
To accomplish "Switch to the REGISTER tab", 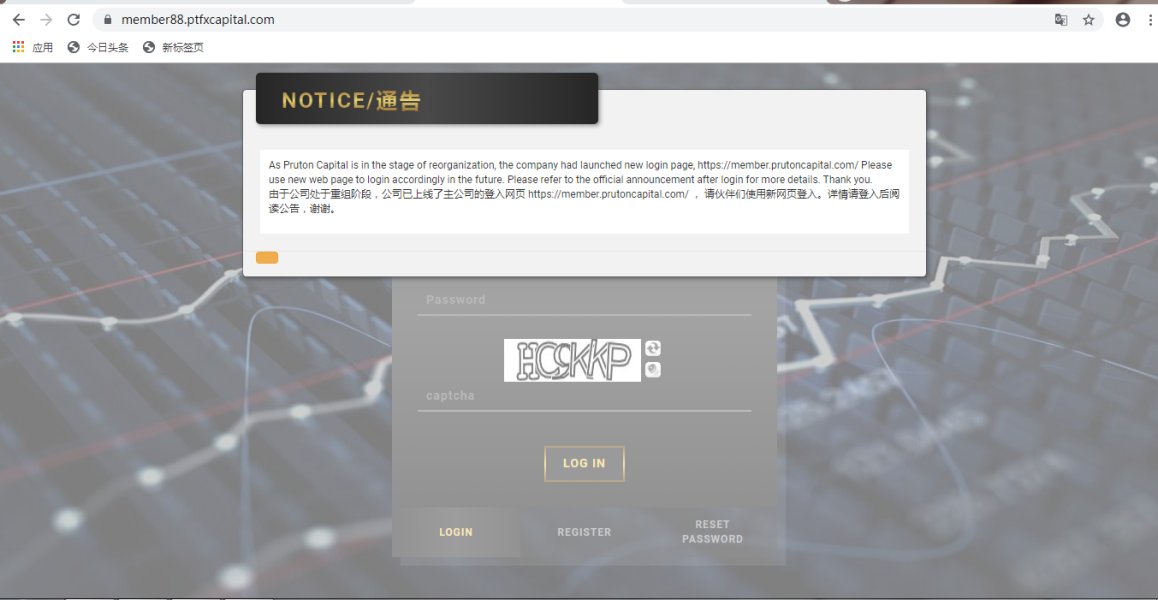I will click(x=584, y=532).
